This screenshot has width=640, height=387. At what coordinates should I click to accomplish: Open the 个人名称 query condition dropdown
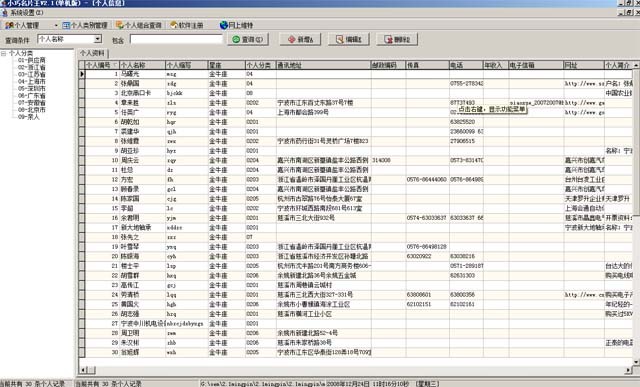click(x=98, y=39)
